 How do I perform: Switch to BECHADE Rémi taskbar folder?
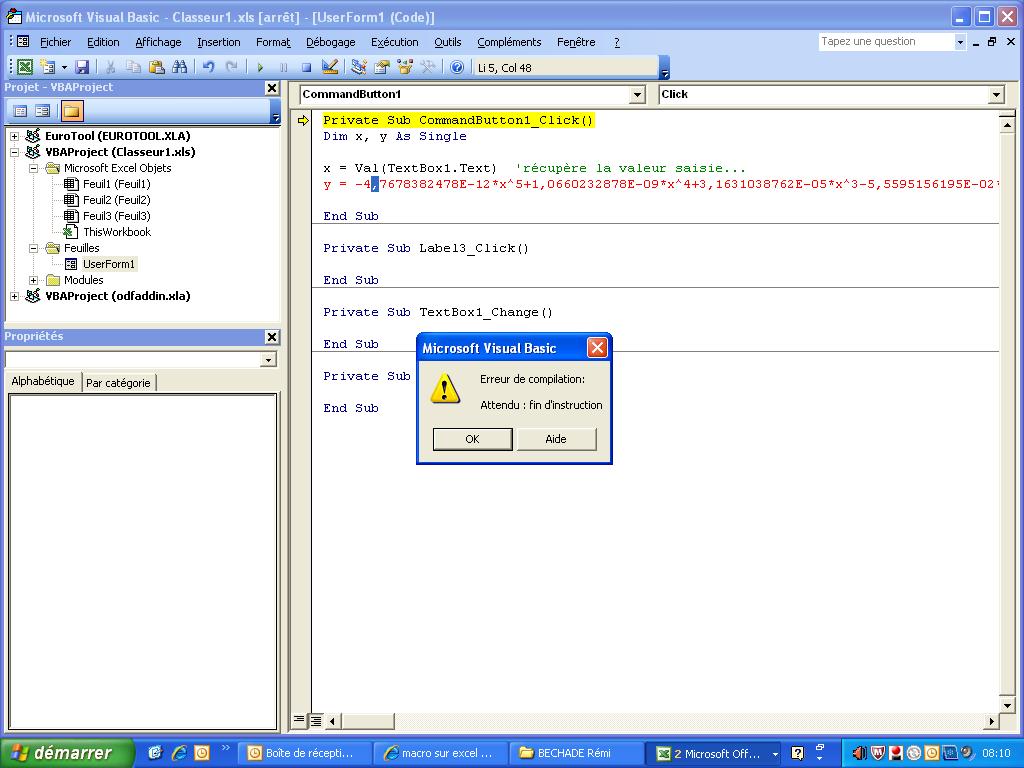pyautogui.click(x=577, y=753)
